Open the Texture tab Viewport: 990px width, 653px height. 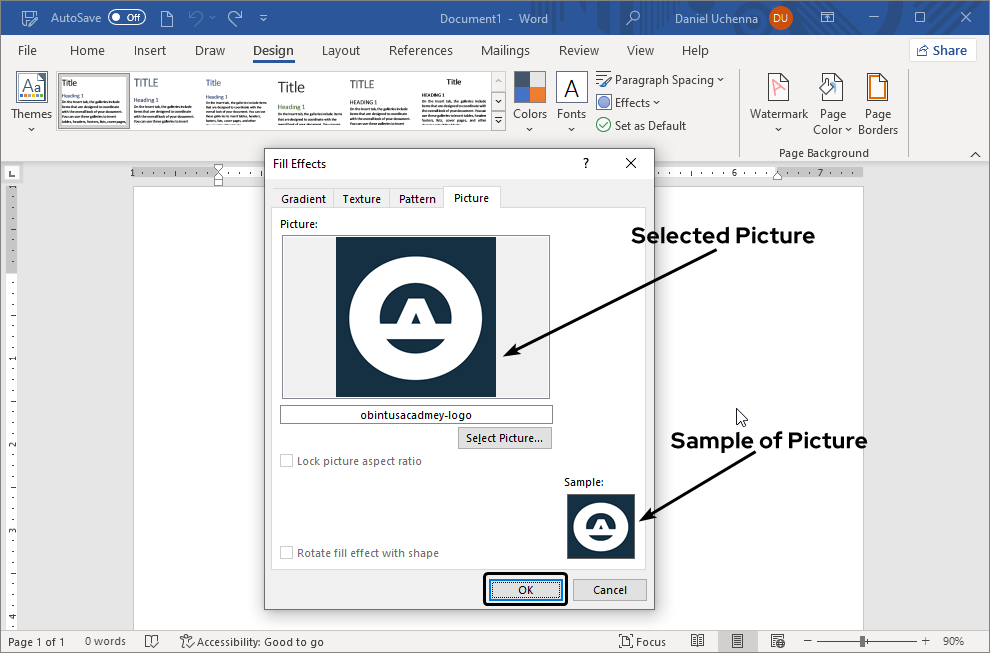361,199
